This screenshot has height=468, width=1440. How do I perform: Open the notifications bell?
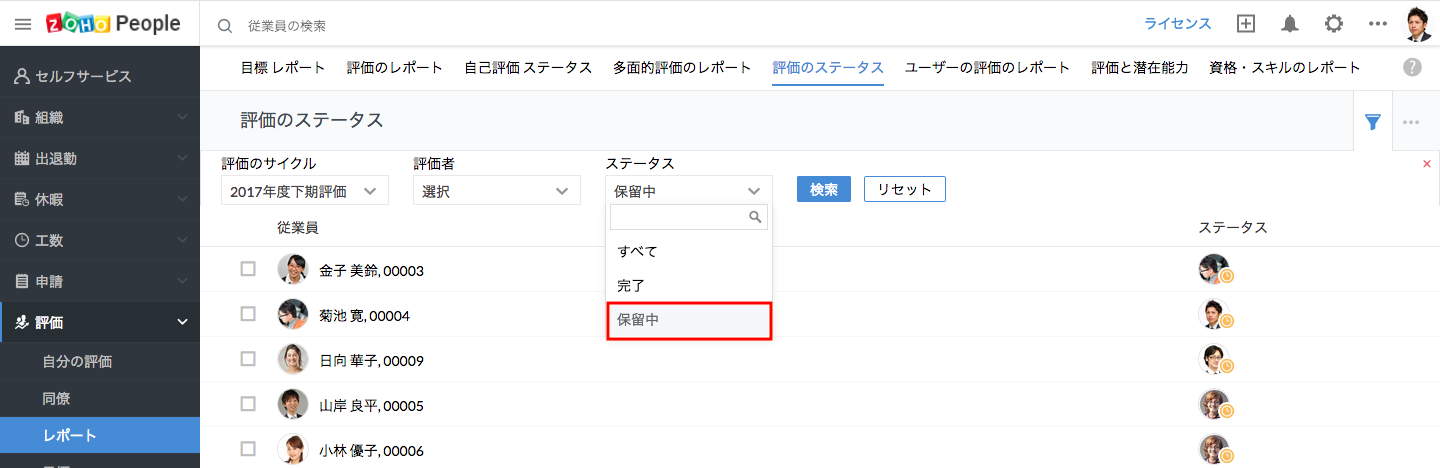tap(1290, 24)
